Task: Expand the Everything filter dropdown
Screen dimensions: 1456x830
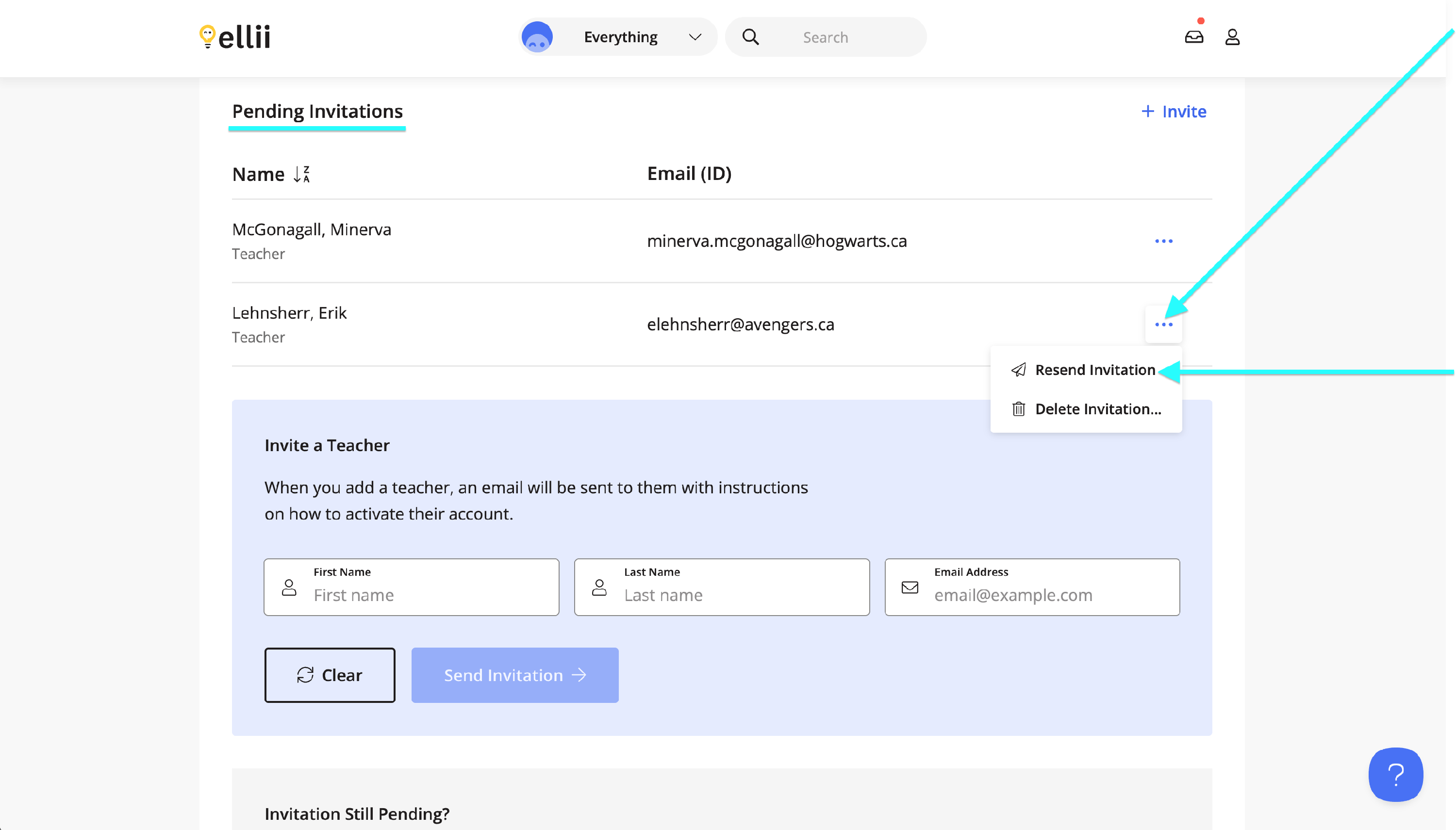Action: coord(694,37)
